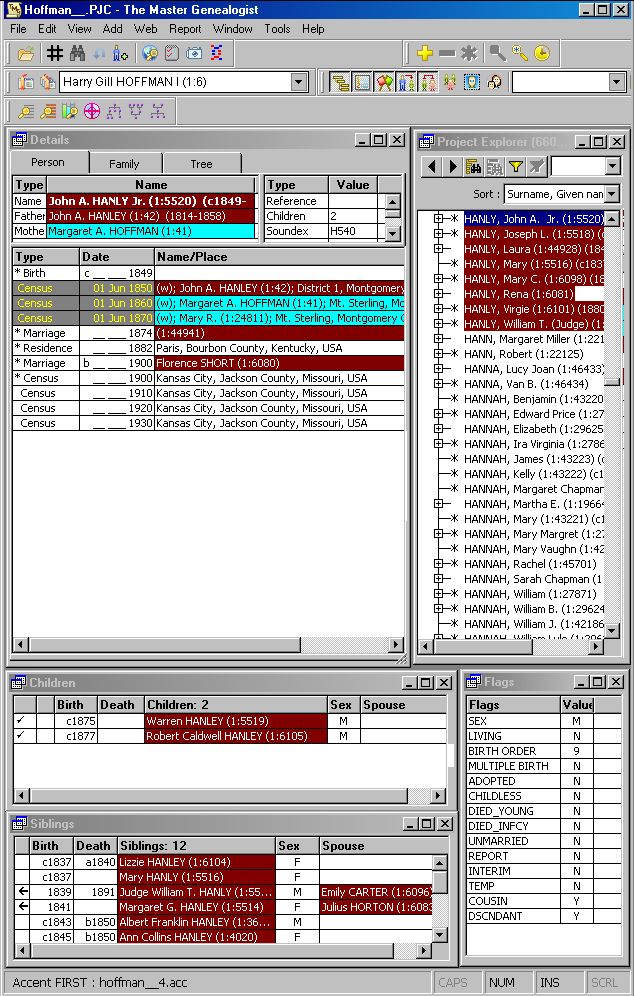
Task: Click the Siblings list scroll down arrow
Action: tap(439, 934)
